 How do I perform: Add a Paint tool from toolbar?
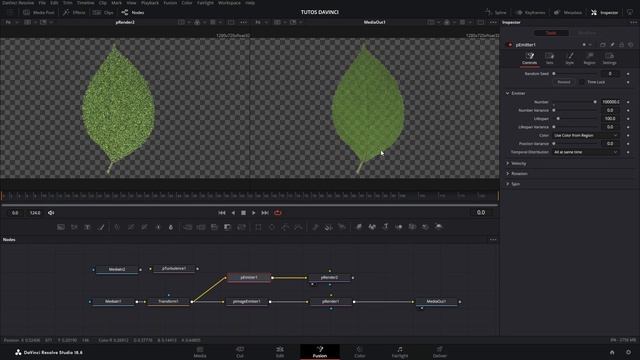(x=101, y=227)
